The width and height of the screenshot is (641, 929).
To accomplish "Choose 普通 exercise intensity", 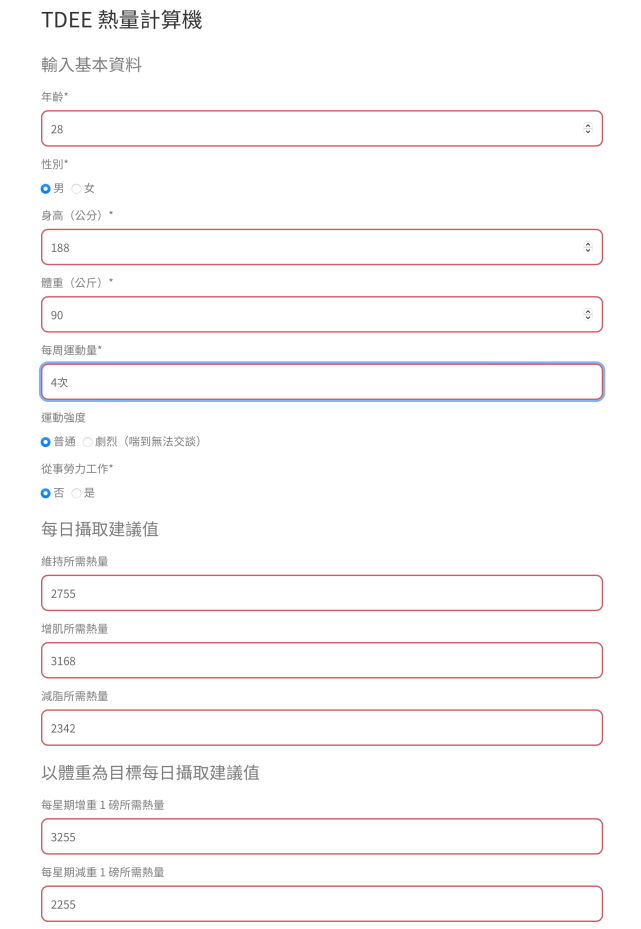I will click(43, 440).
